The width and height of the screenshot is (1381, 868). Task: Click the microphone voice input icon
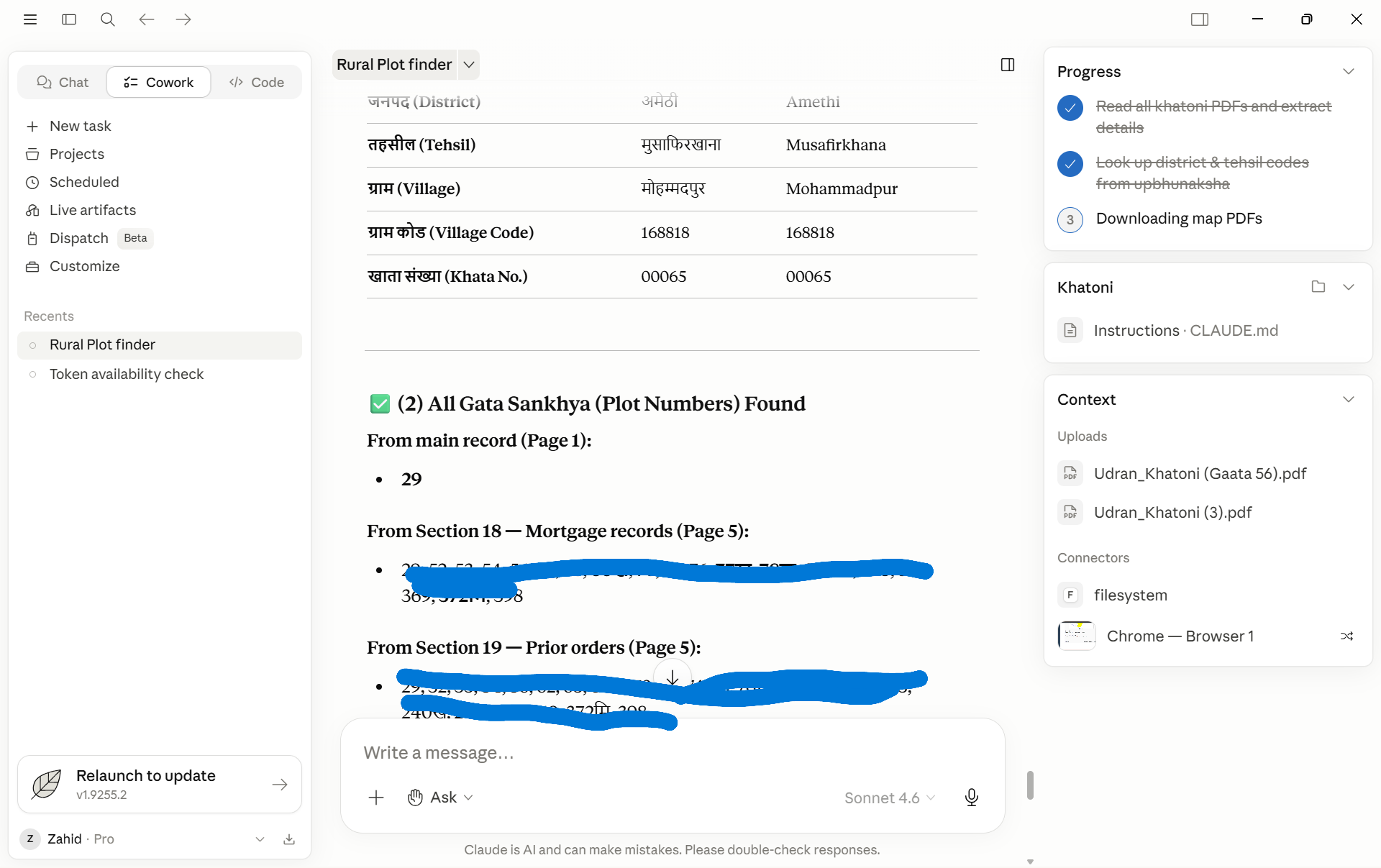coord(971,798)
